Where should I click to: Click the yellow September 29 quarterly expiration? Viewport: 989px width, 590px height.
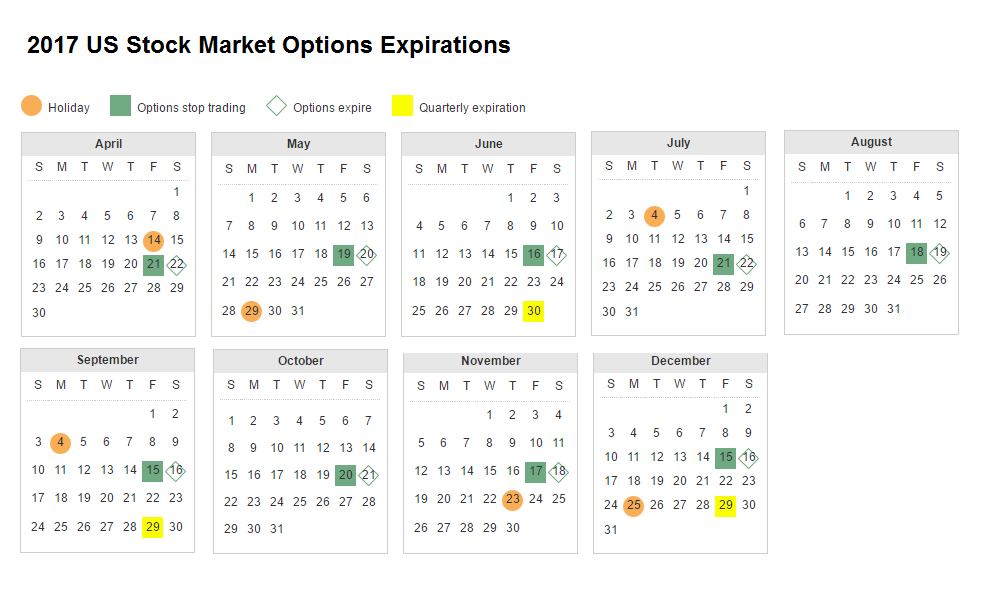152,527
